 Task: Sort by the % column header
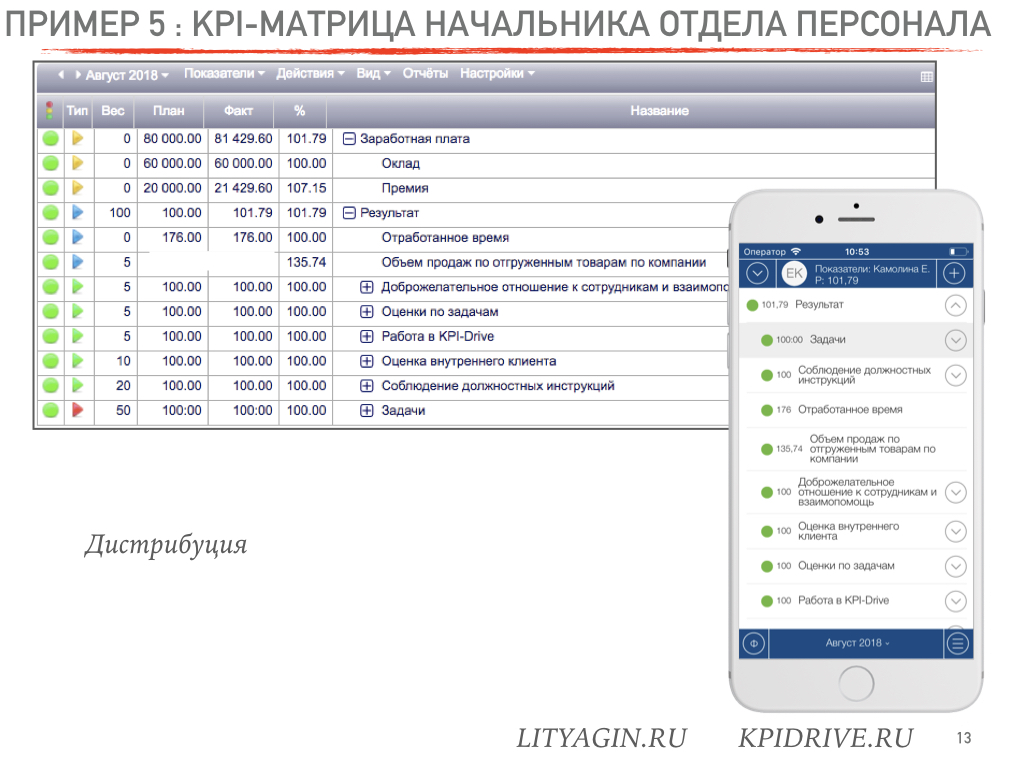[300, 111]
